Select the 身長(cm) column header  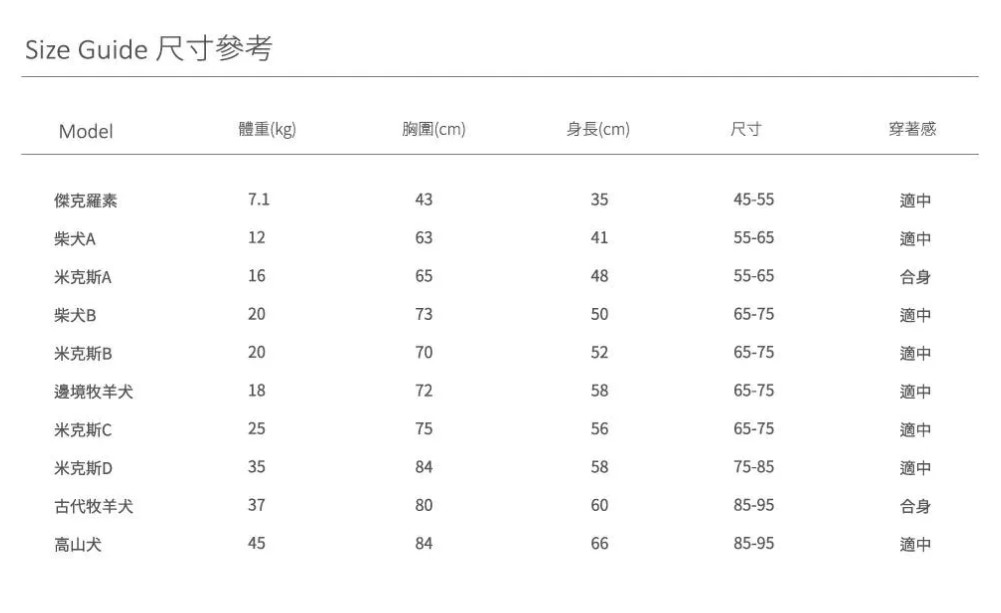[x=598, y=129]
